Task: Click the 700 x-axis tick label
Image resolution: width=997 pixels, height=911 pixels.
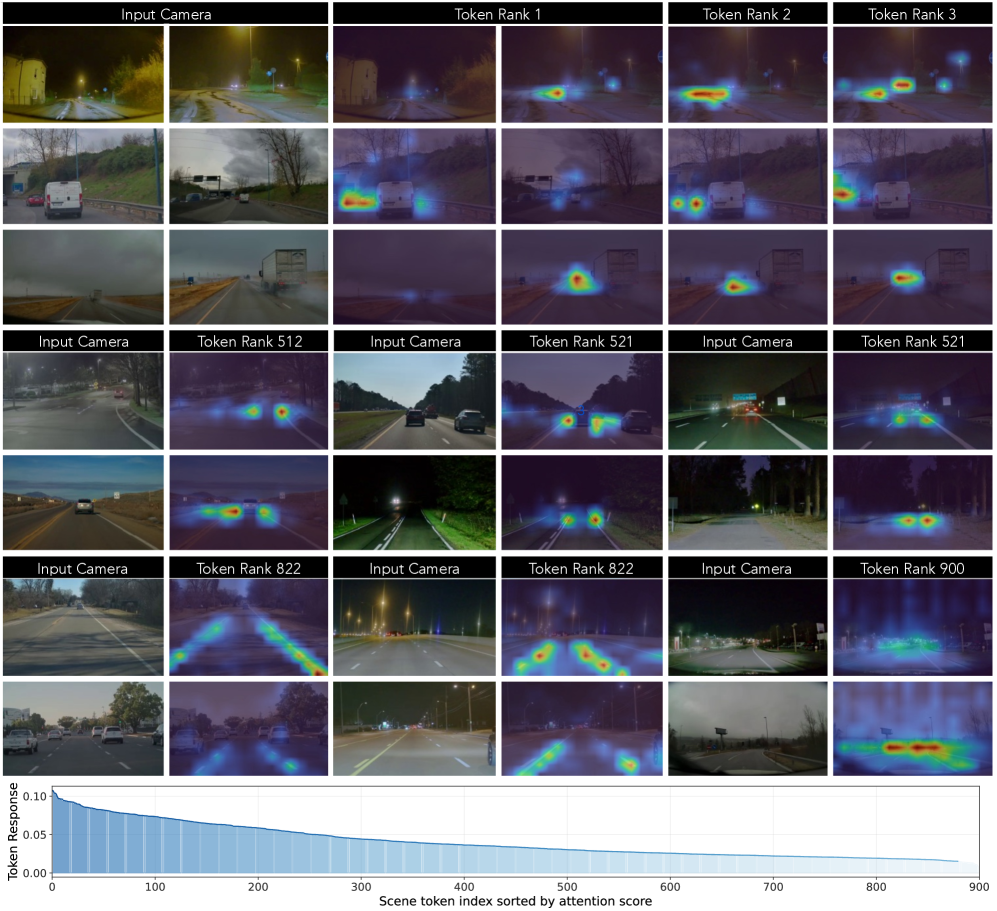Action: tap(773, 887)
